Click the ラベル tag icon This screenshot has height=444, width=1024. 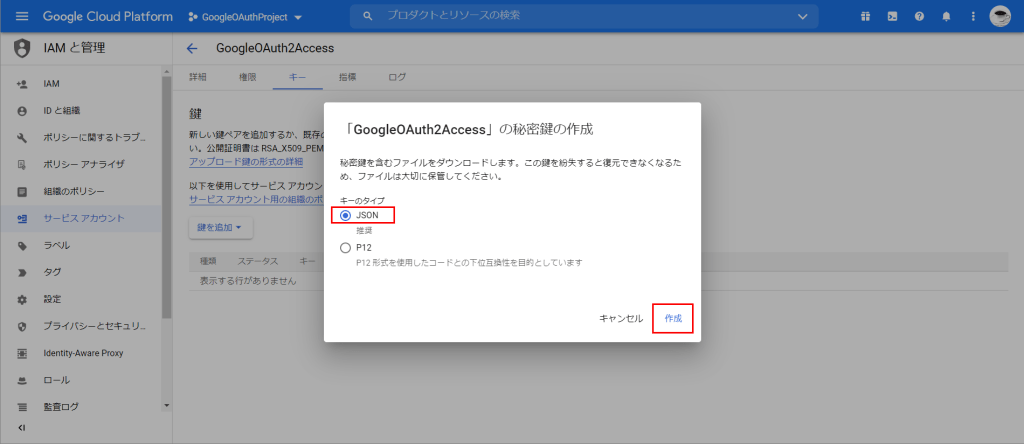(22, 246)
